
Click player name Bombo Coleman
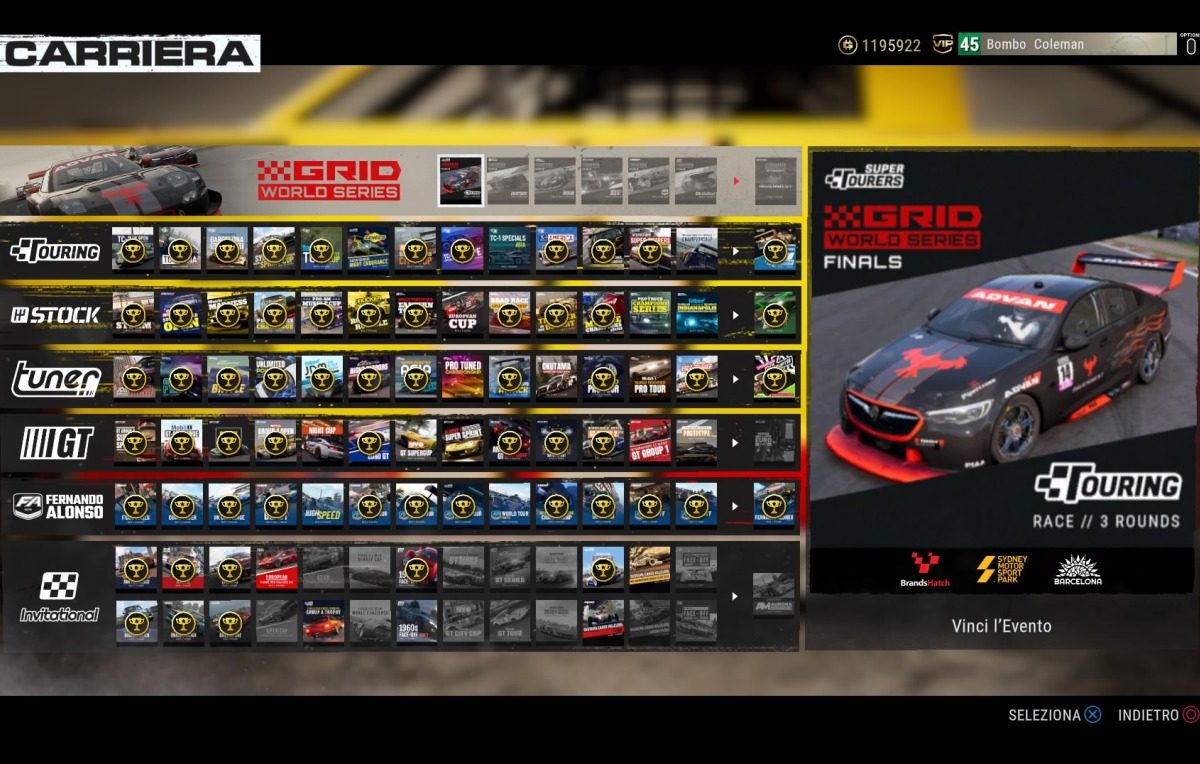1035,45
